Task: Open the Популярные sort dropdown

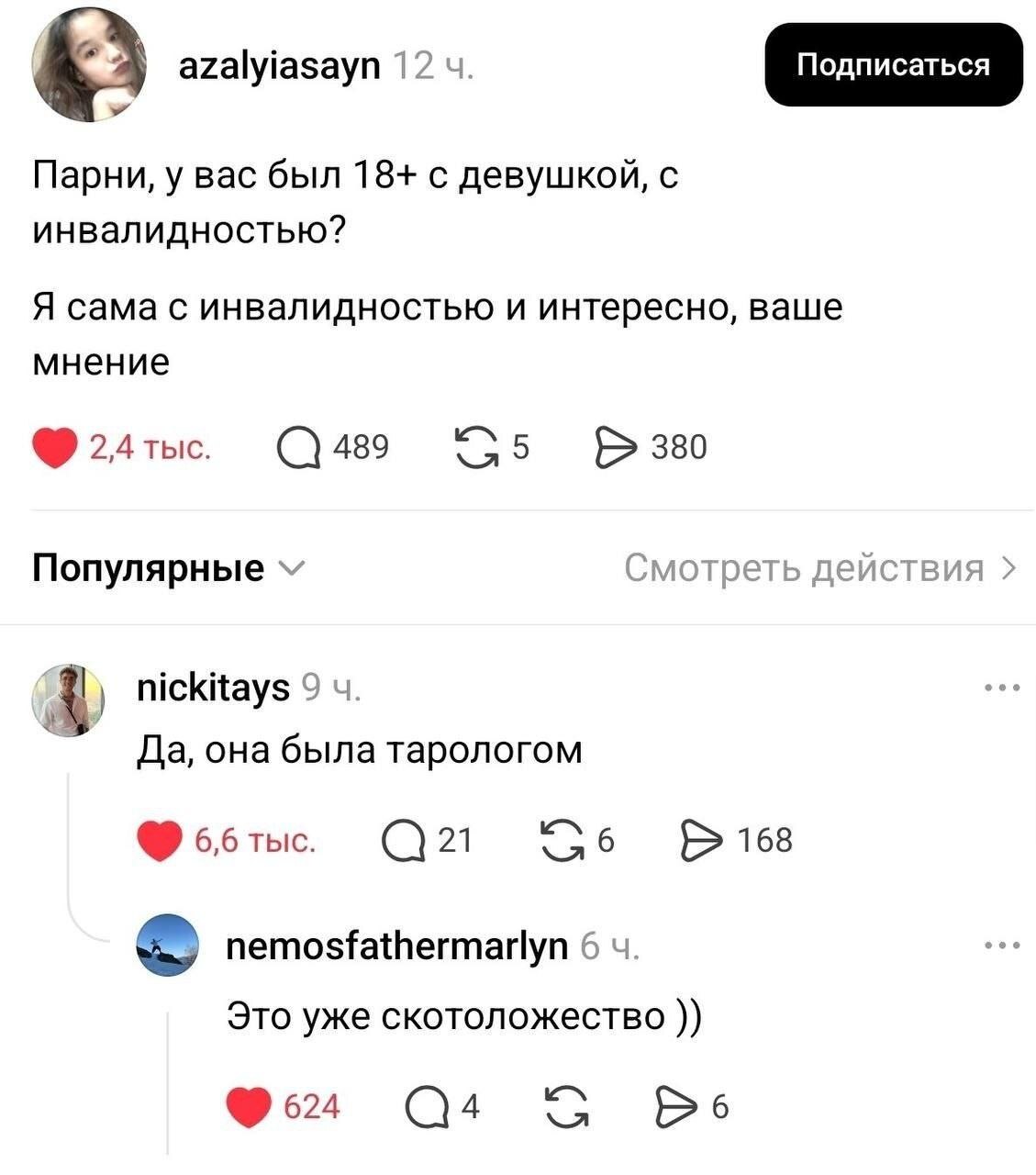Action: (x=169, y=569)
